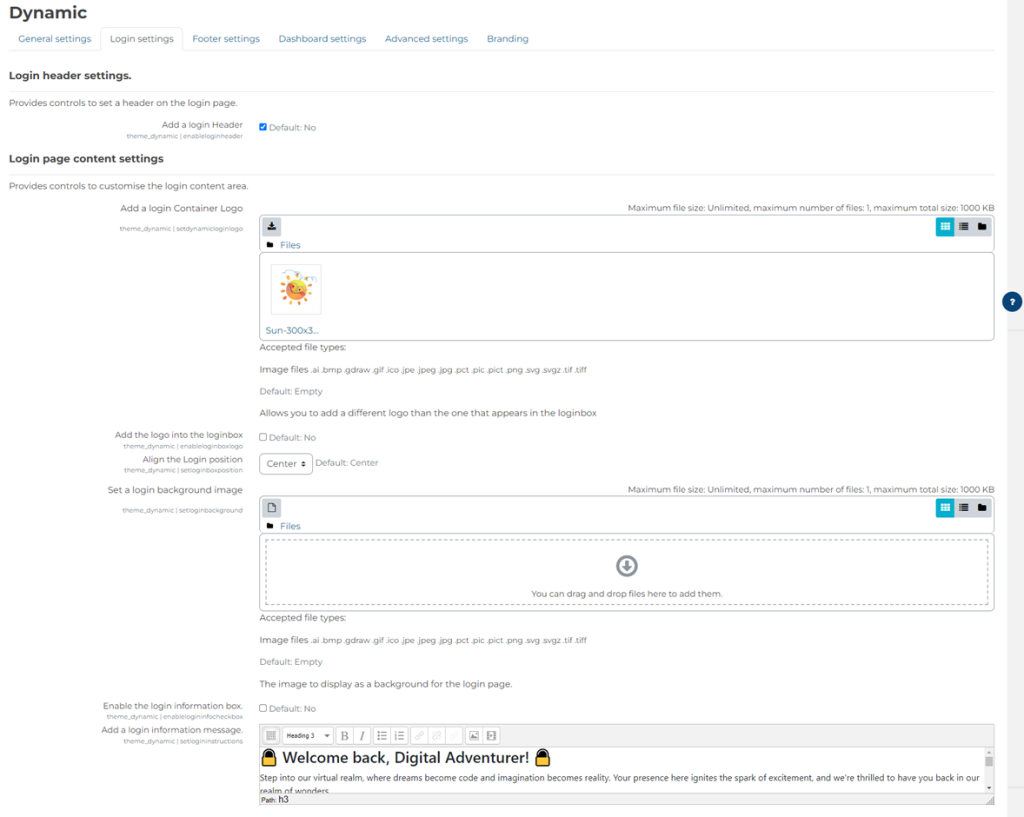Click the 'theme_dynamic | setloginboxposition' setting name

pyautogui.click(x=184, y=470)
